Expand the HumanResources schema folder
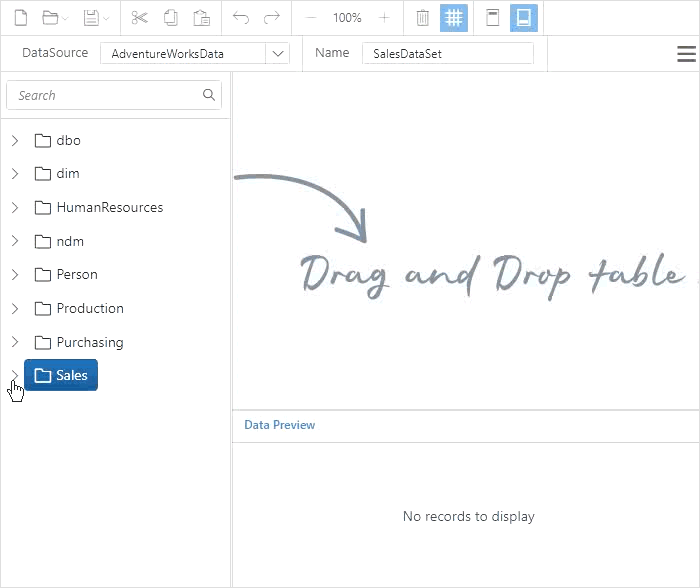The image size is (700, 588). tap(15, 208)
